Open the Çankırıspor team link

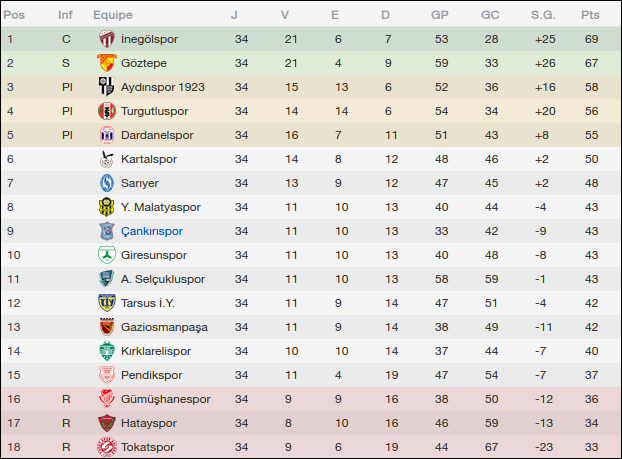click(x=152, y=231)
